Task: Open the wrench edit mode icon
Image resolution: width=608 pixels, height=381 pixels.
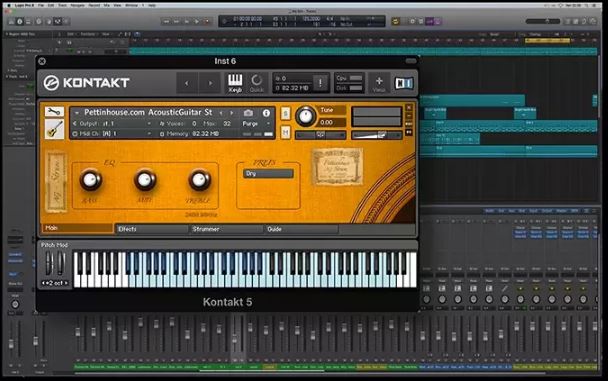Action: pyautogui.click(x=54, y=112)
